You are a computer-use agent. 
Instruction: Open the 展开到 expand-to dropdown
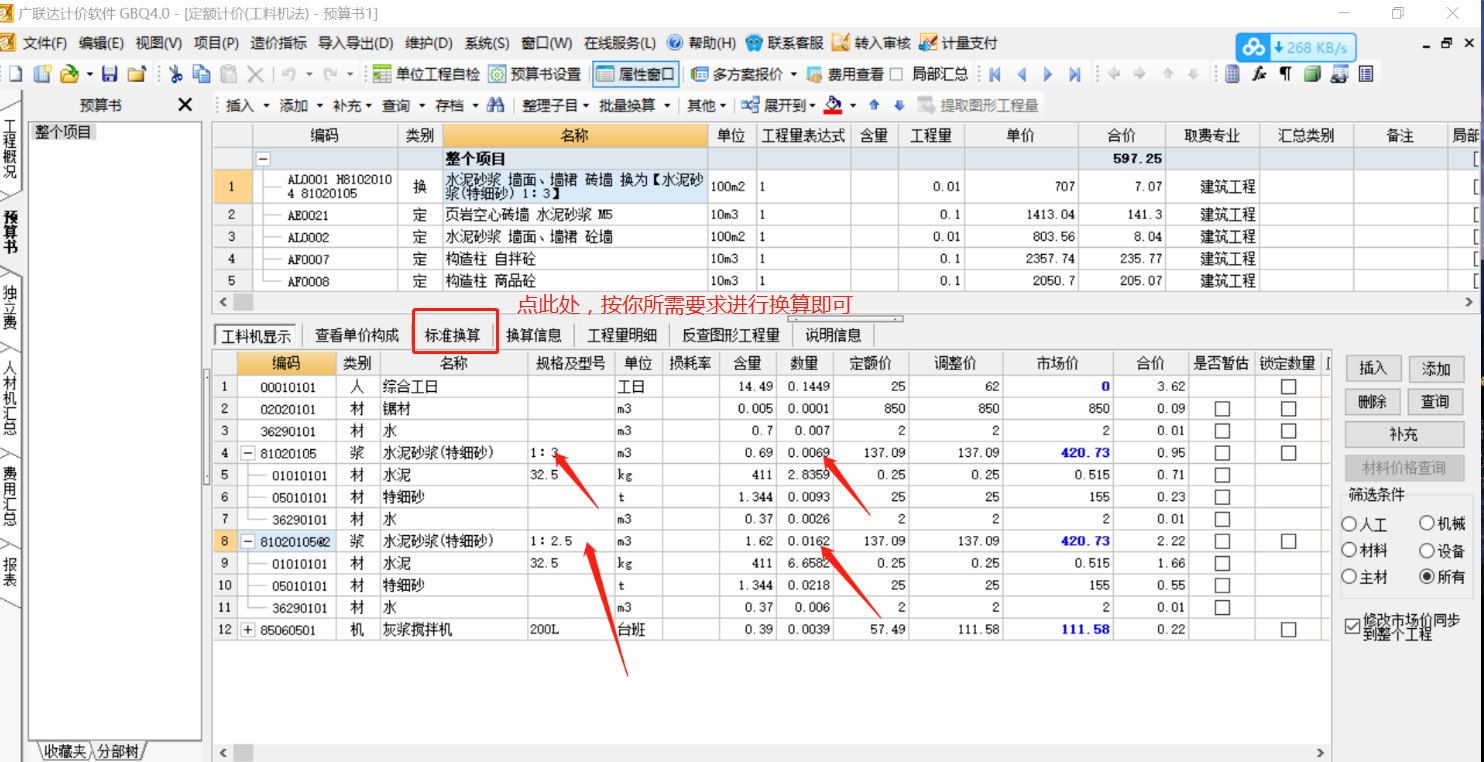[x=779, y=105]
